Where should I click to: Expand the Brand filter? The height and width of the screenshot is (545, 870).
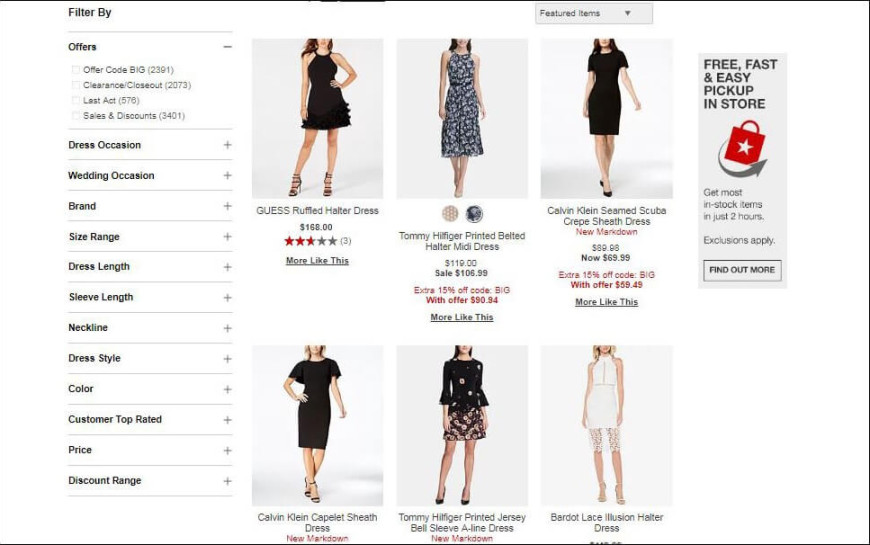point(227,206)
